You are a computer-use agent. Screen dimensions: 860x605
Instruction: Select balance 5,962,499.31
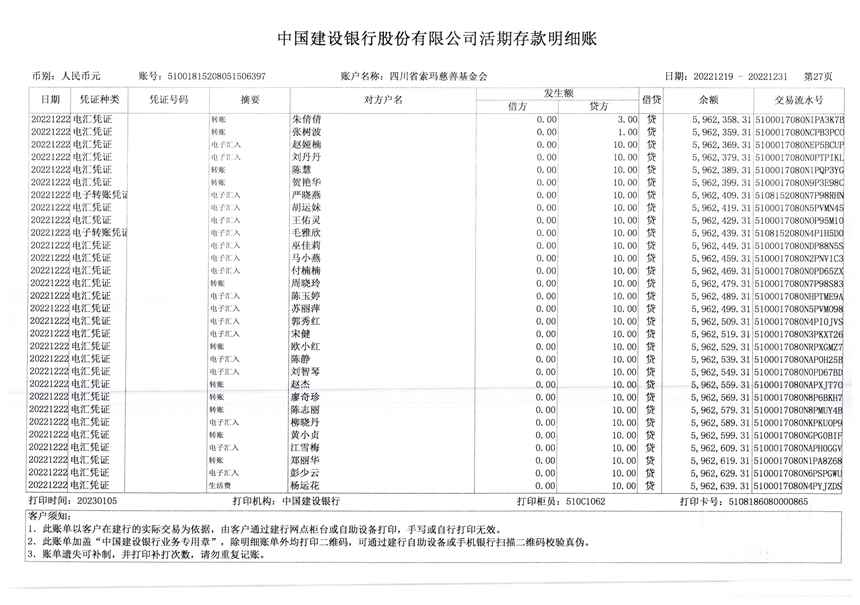[x=721, y=308]
